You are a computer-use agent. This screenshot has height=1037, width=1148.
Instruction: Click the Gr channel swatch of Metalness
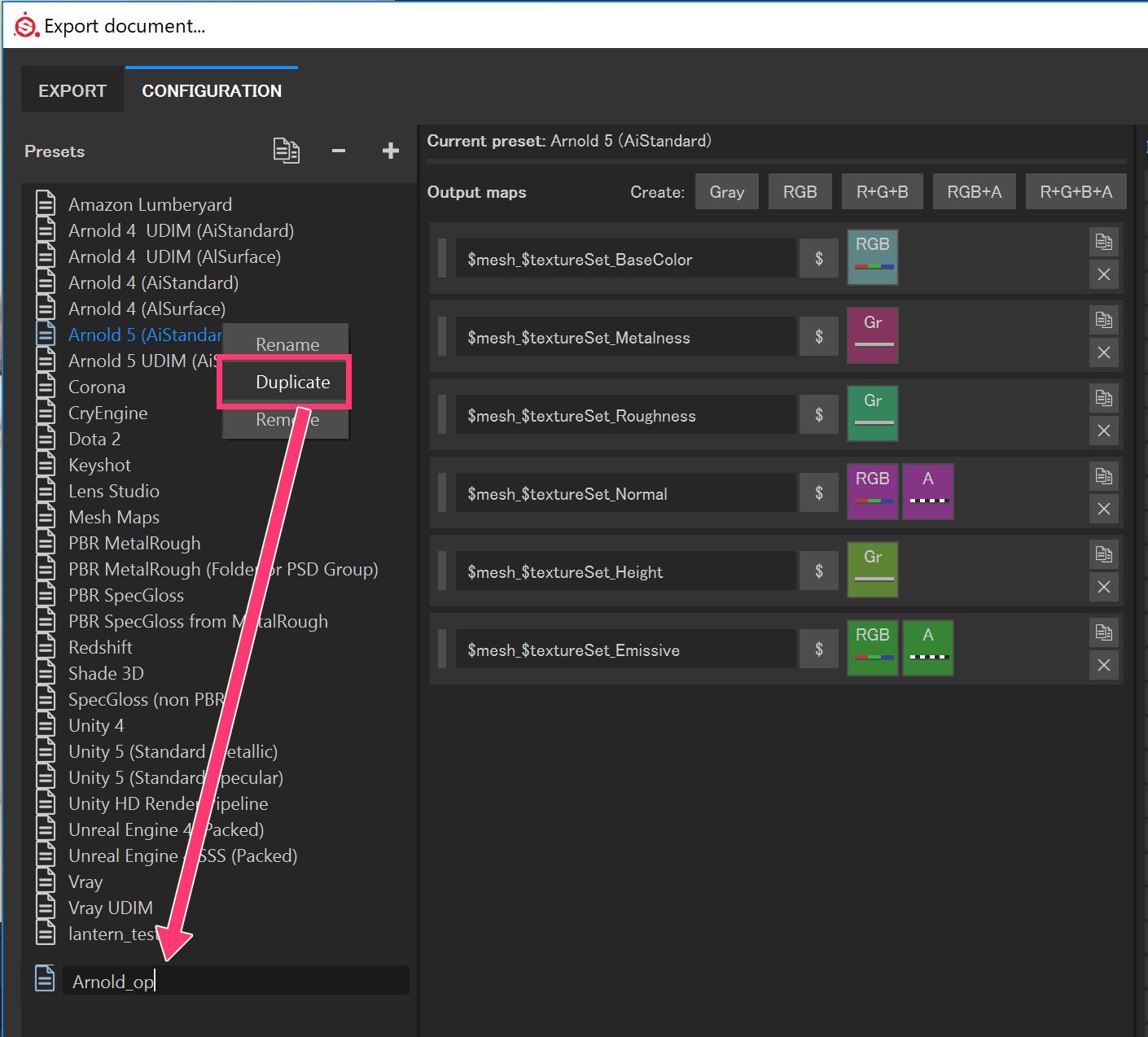tap(873, 335)
